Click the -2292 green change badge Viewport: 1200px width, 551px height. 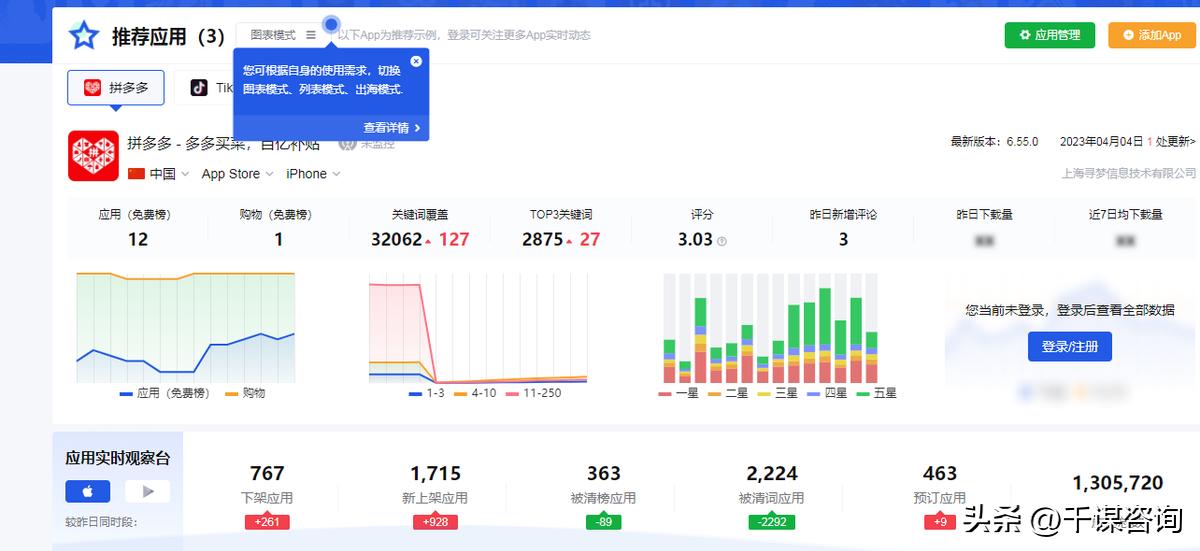pyautogui.click(x=772, y=522)
